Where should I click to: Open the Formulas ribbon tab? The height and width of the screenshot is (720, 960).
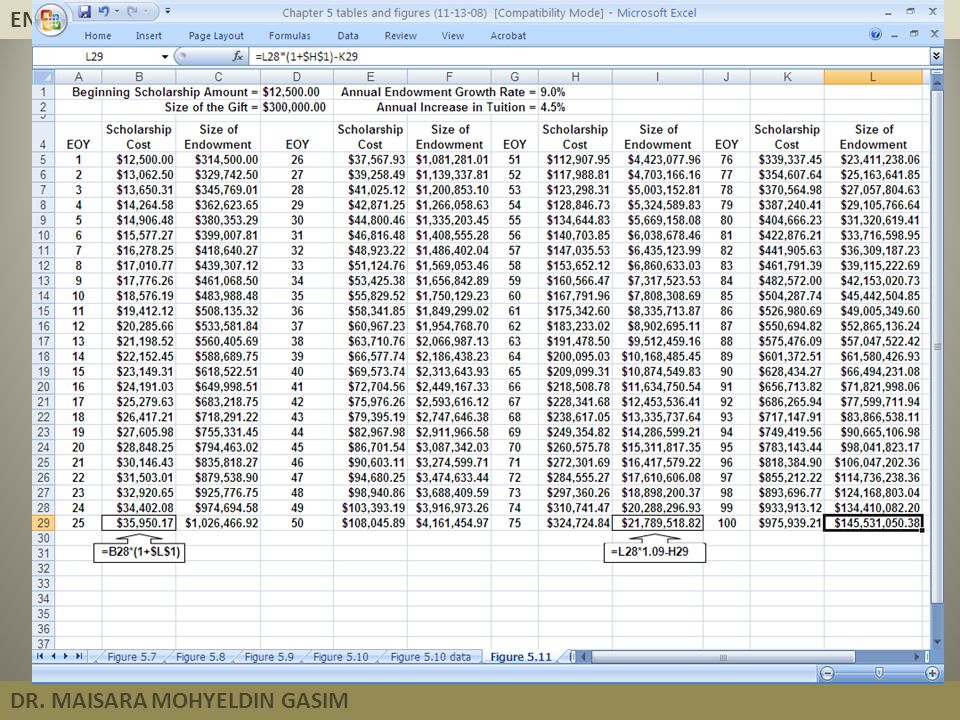[x=290, y=36]
